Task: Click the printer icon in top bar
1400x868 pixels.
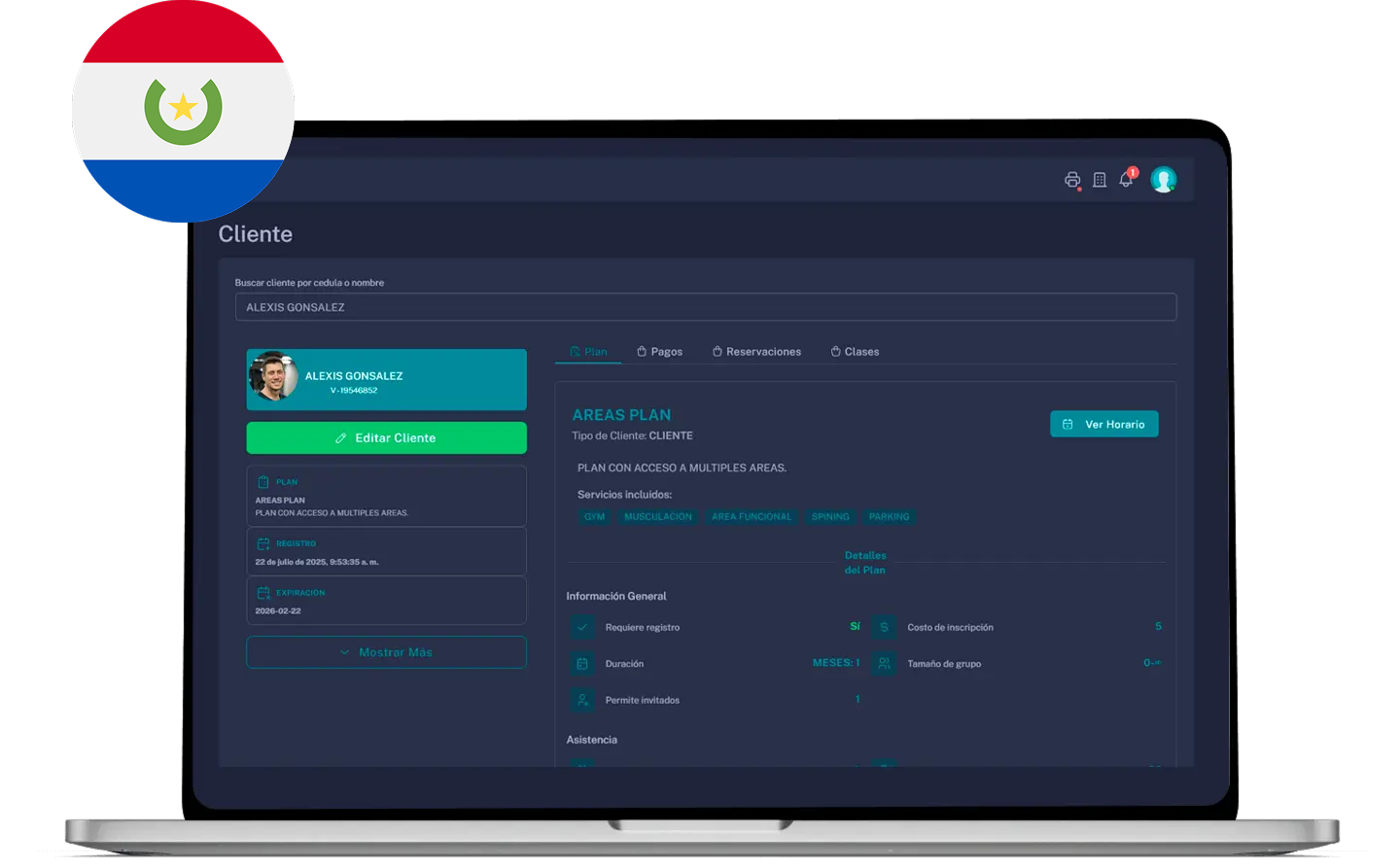Action: (x=1071, y=180)
